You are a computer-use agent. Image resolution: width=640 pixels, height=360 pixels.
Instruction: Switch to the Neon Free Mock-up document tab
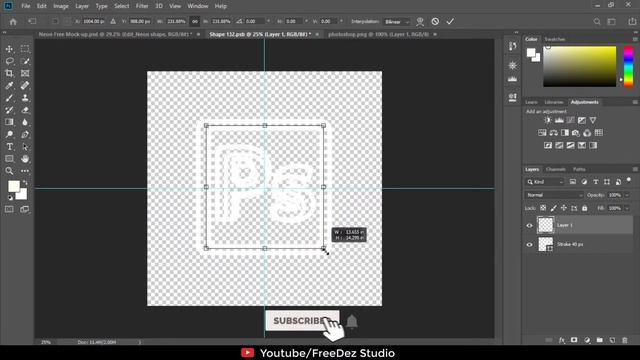tap(115, 34)
